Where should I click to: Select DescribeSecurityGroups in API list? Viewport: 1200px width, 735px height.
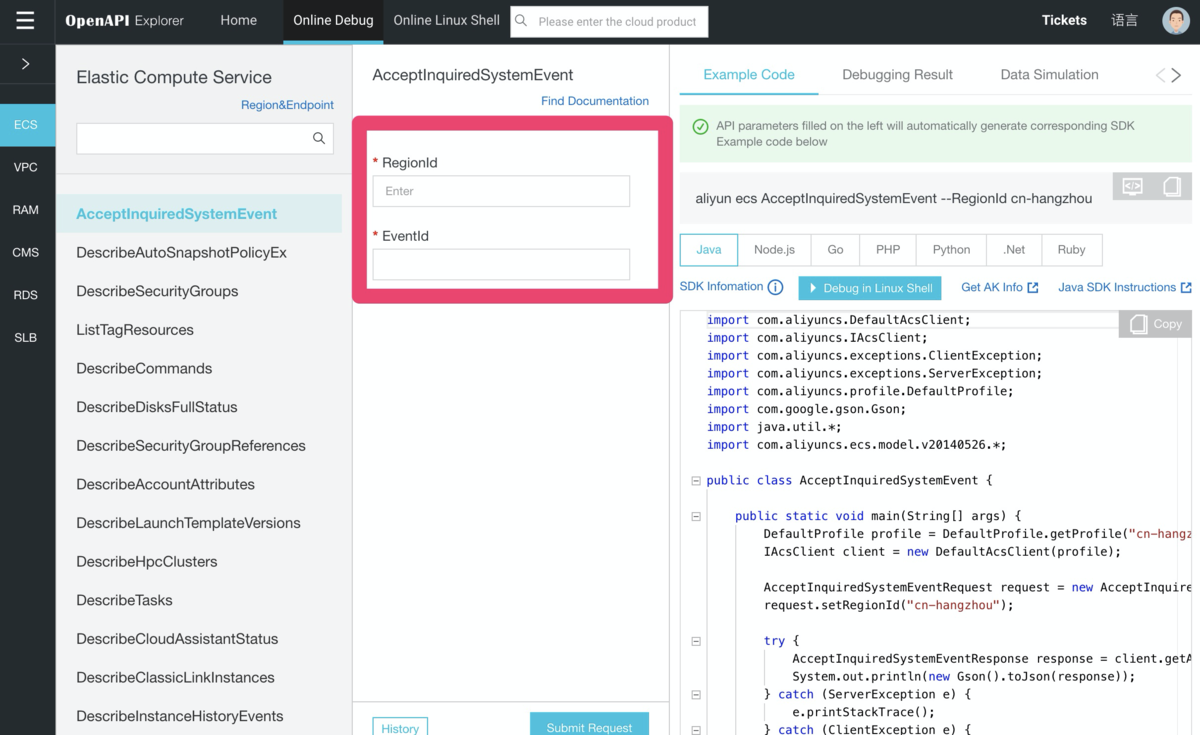(157, 292)
